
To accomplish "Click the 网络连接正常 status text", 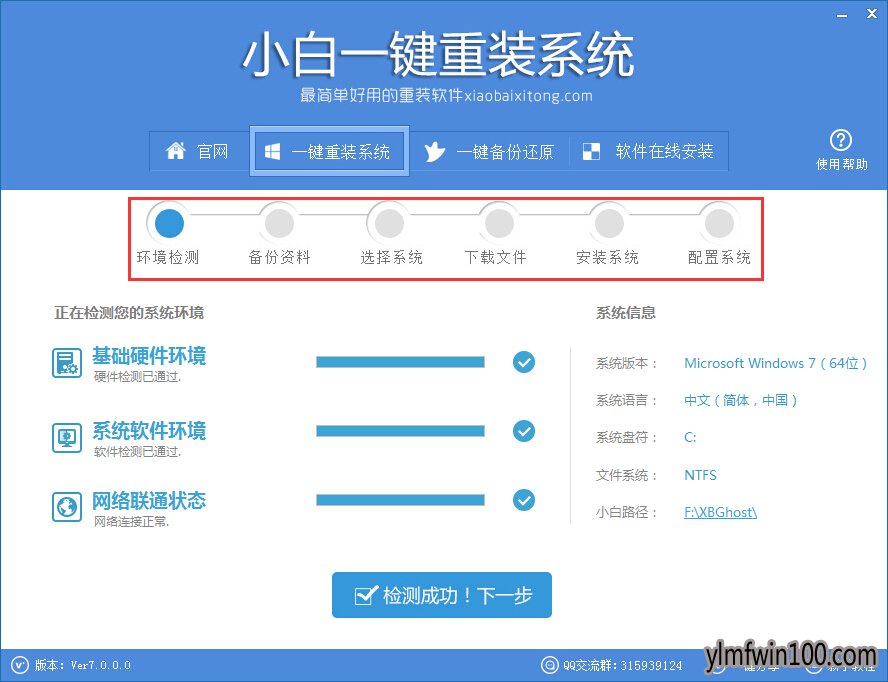I will click(x=132, y=521).
